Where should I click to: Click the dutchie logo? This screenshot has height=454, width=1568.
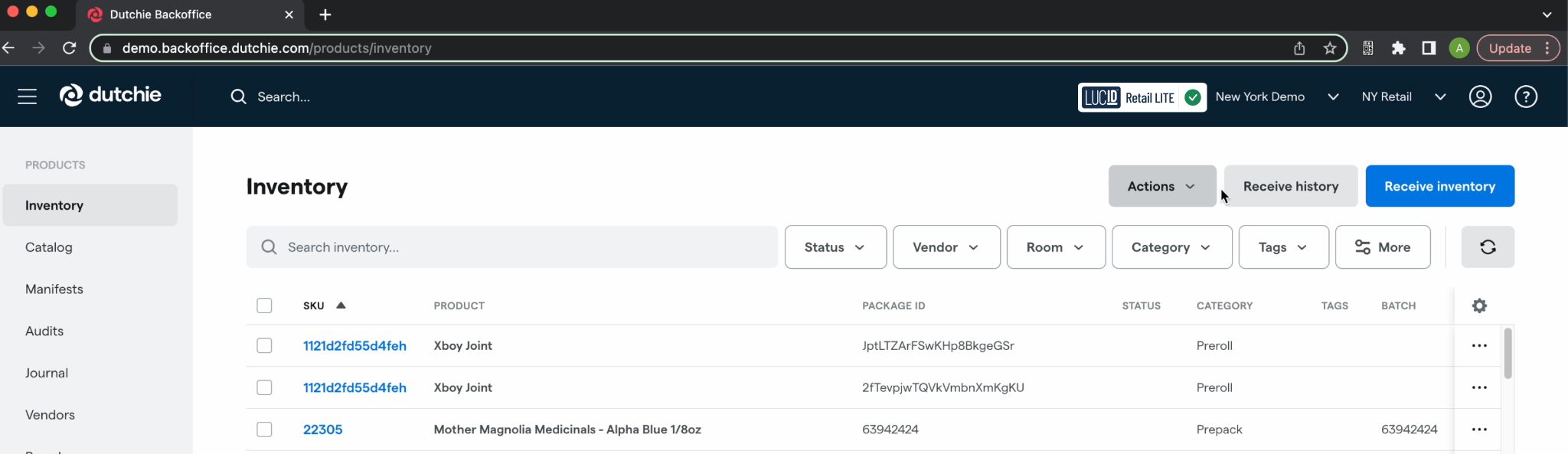tap(111, 95)
